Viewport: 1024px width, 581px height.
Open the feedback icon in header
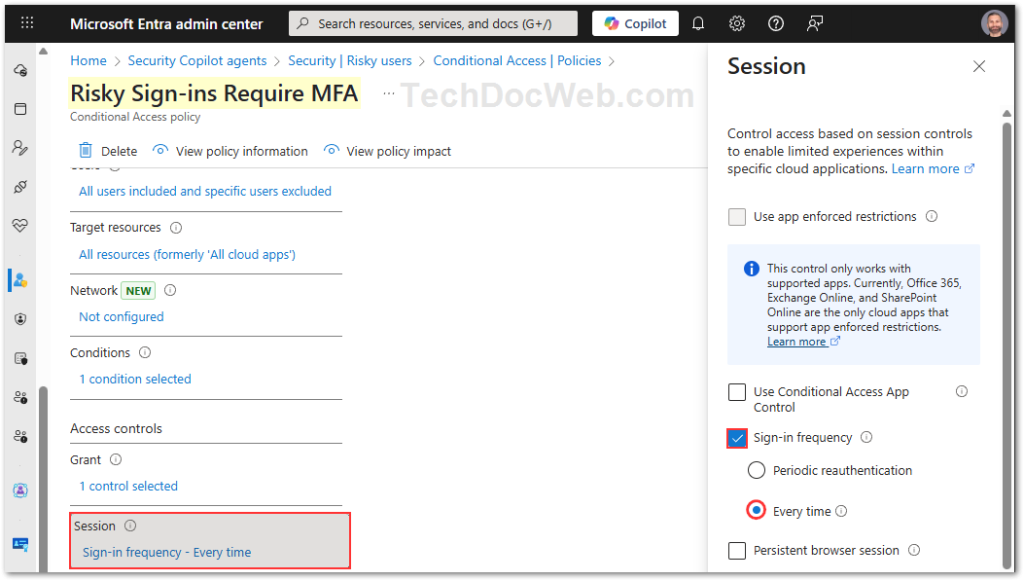point(816,23)
